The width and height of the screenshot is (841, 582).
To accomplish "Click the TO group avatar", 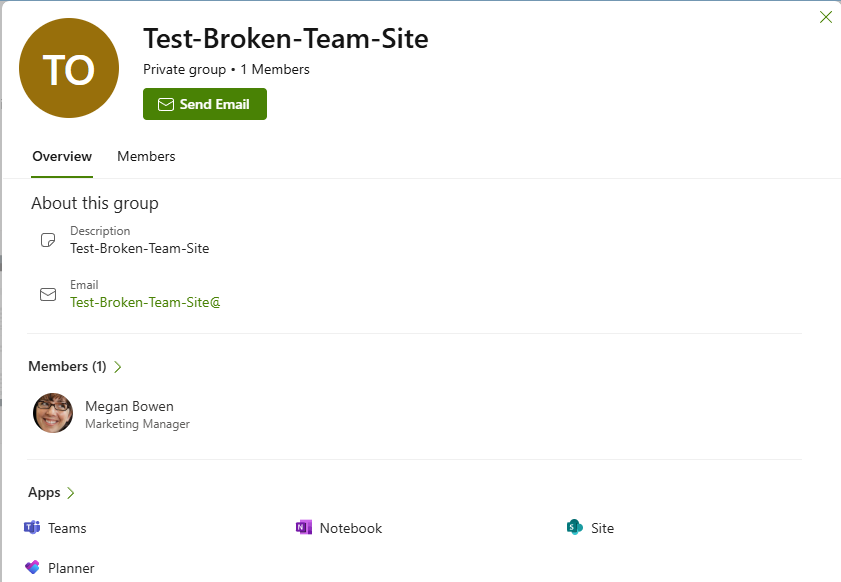I will point(69,68).
